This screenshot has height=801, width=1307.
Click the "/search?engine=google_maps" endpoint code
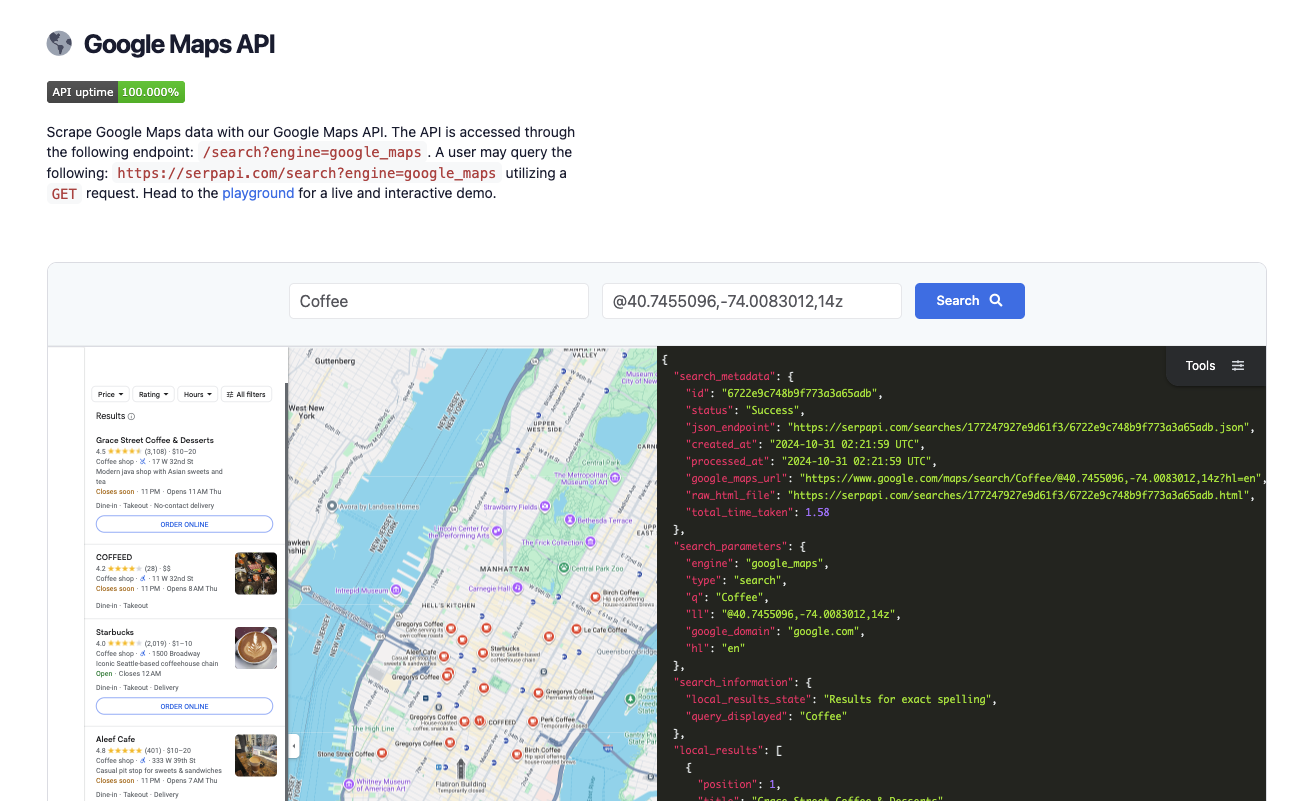[312, 152]
